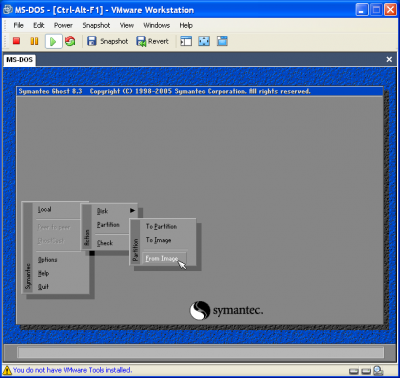The image size is (400, 378).
Task: Click the 'You do not have VMware Tools installed' message
Action: (72, 370)
